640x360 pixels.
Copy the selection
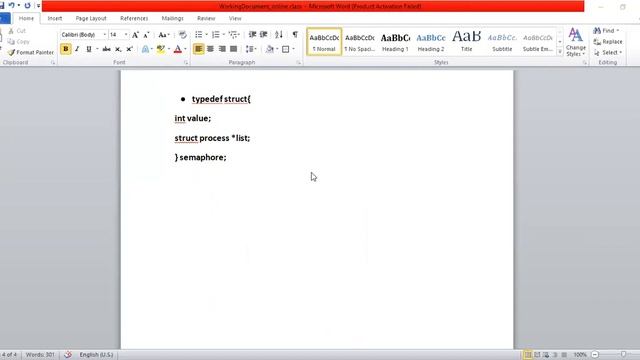[x=19, y=42]
